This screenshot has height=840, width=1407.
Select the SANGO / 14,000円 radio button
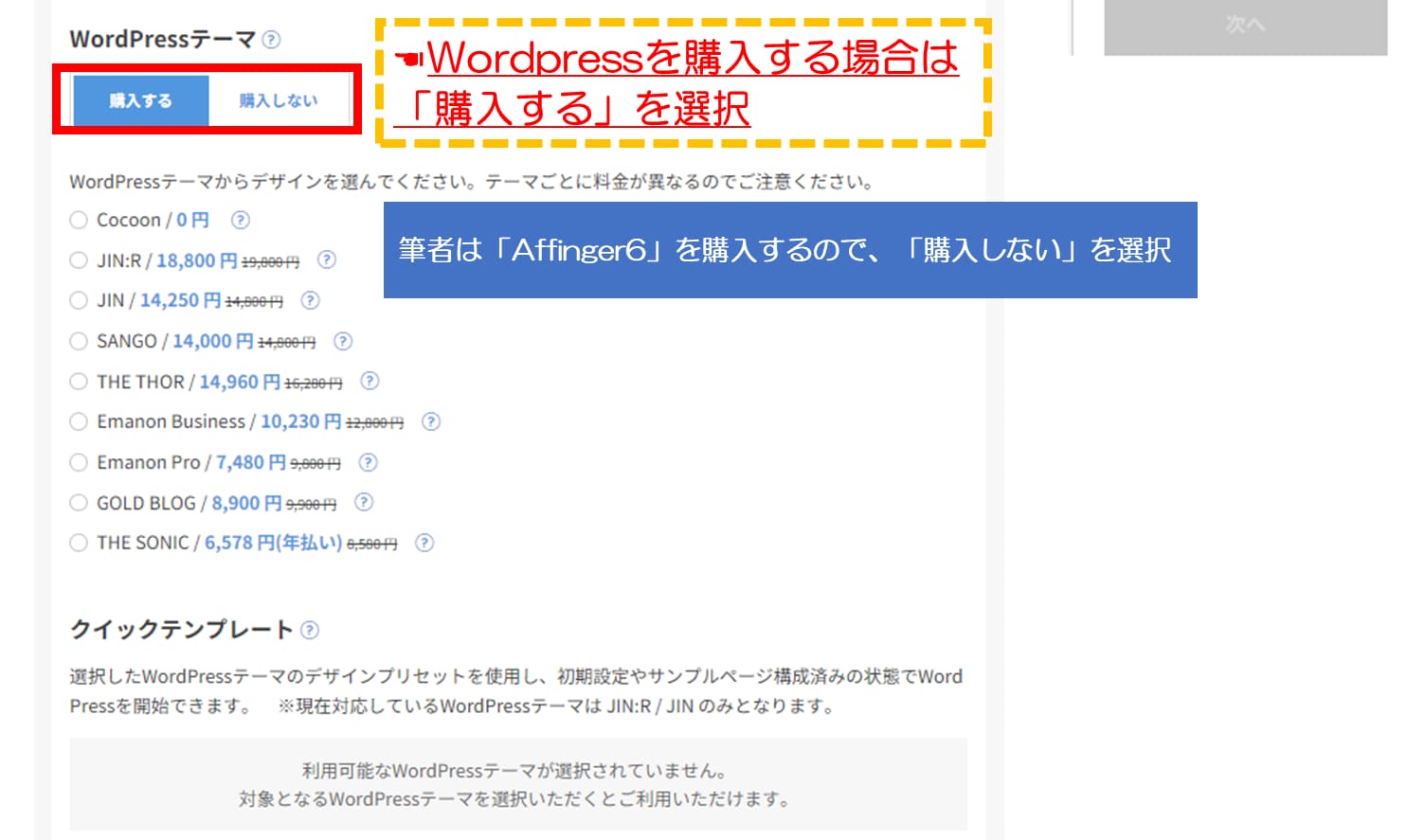point(79,341)
